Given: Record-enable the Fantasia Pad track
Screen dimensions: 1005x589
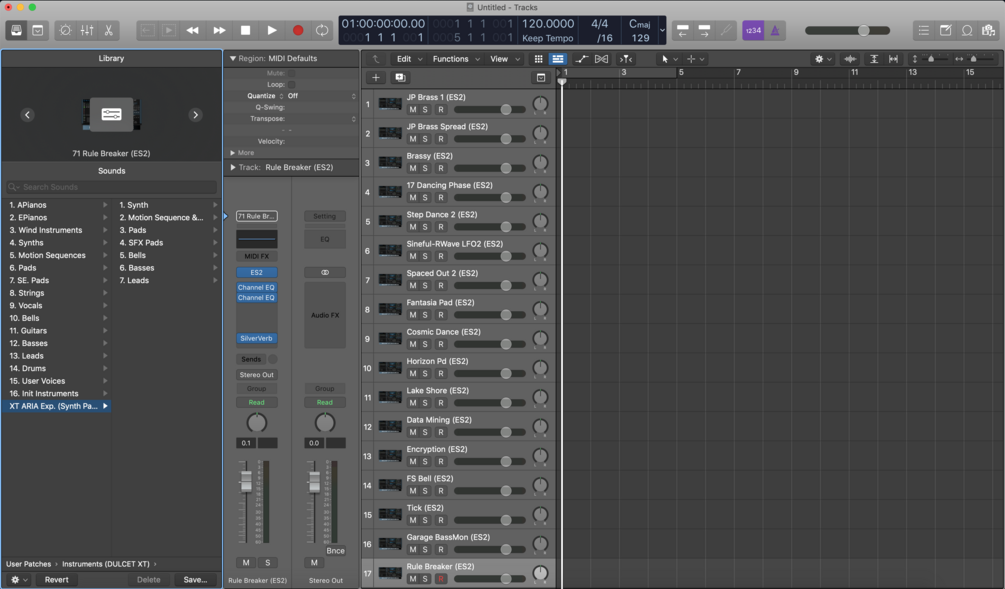Looking at the screenshot, I should [x=440, y=315].
